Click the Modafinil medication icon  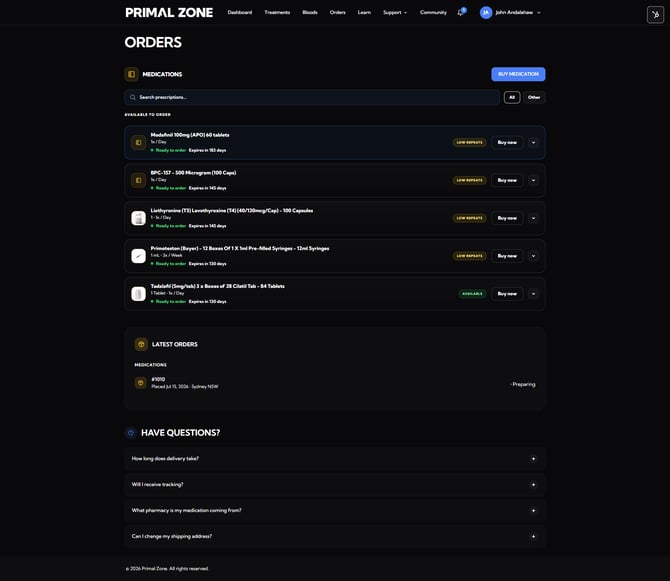[x=138, y=143]
